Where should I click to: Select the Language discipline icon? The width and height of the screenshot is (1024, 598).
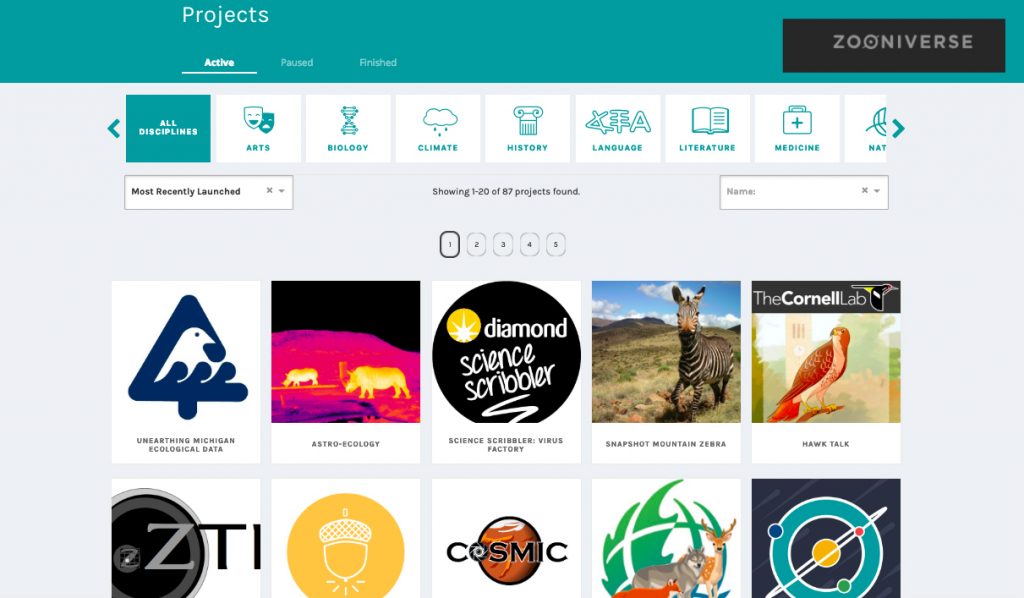[617, 127]
